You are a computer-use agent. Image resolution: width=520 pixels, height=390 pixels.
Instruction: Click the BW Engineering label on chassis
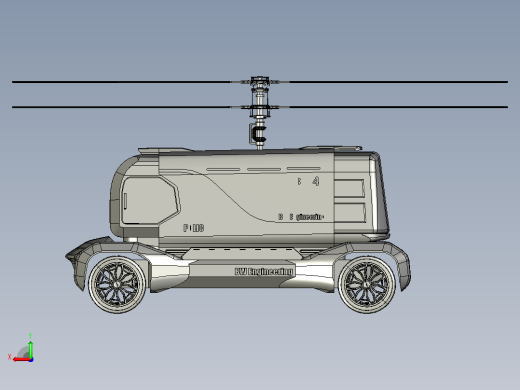[x=264, y=271]
